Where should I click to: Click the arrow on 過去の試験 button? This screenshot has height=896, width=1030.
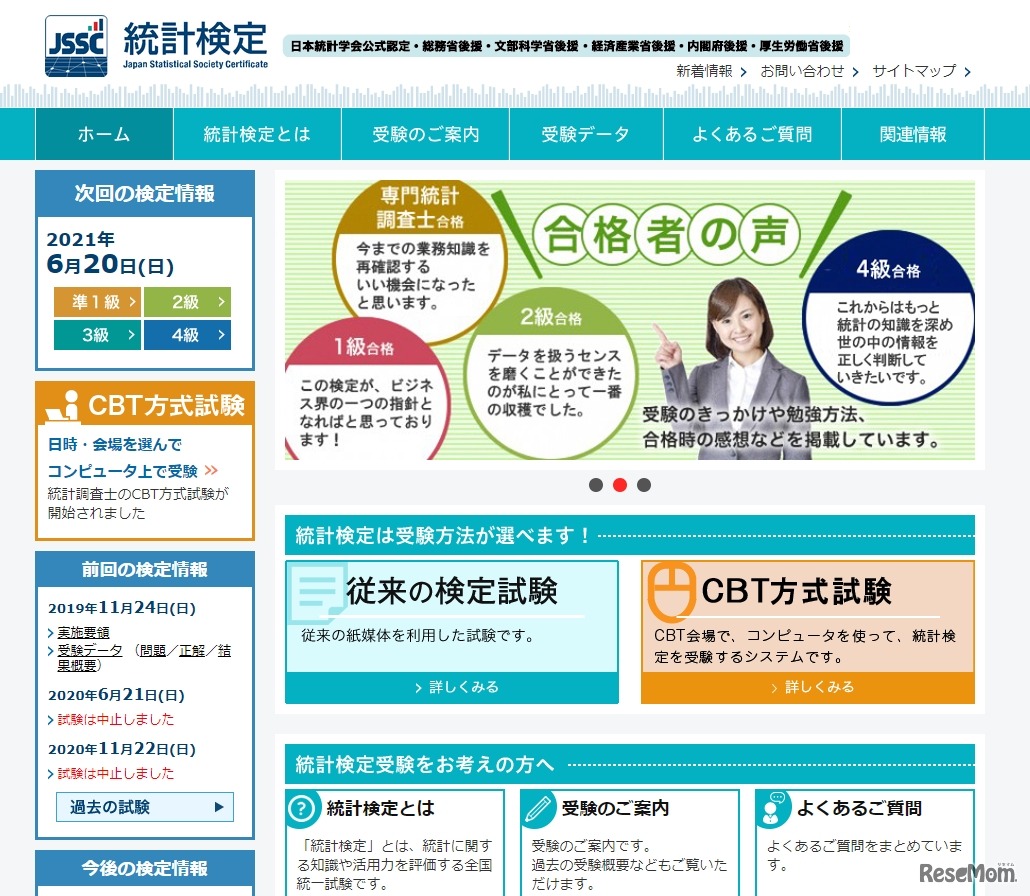coord(219,807)
